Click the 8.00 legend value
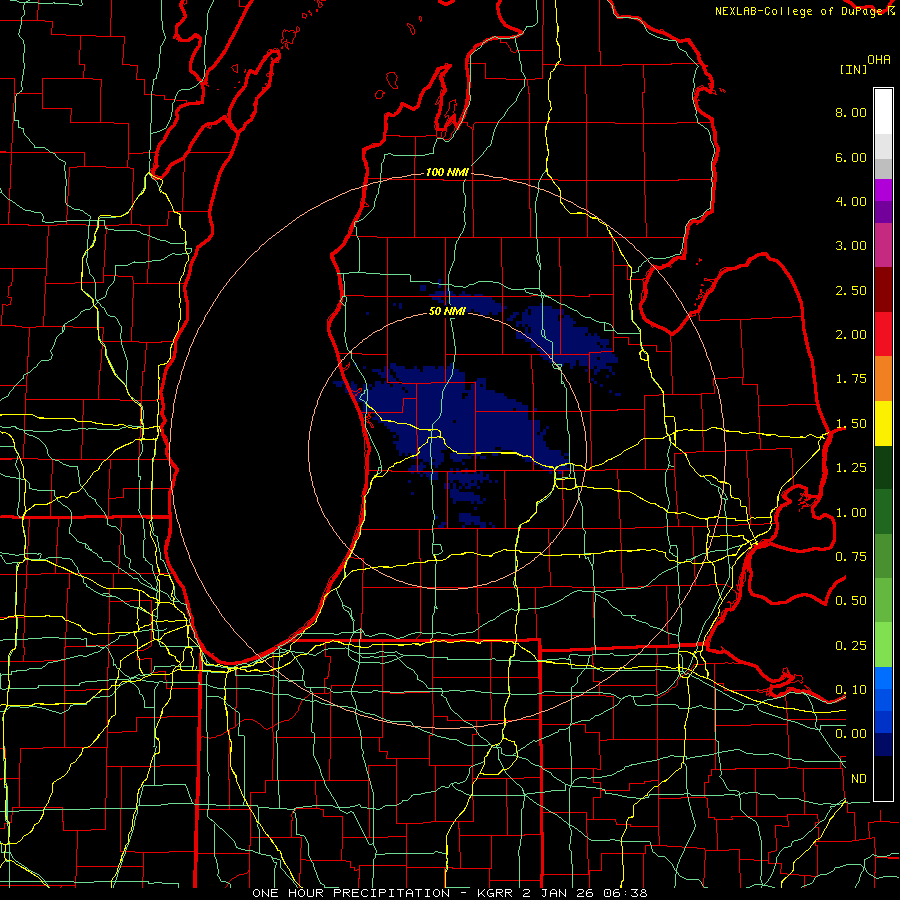Viewport: 900px width, 900px height. pos(851,112)
